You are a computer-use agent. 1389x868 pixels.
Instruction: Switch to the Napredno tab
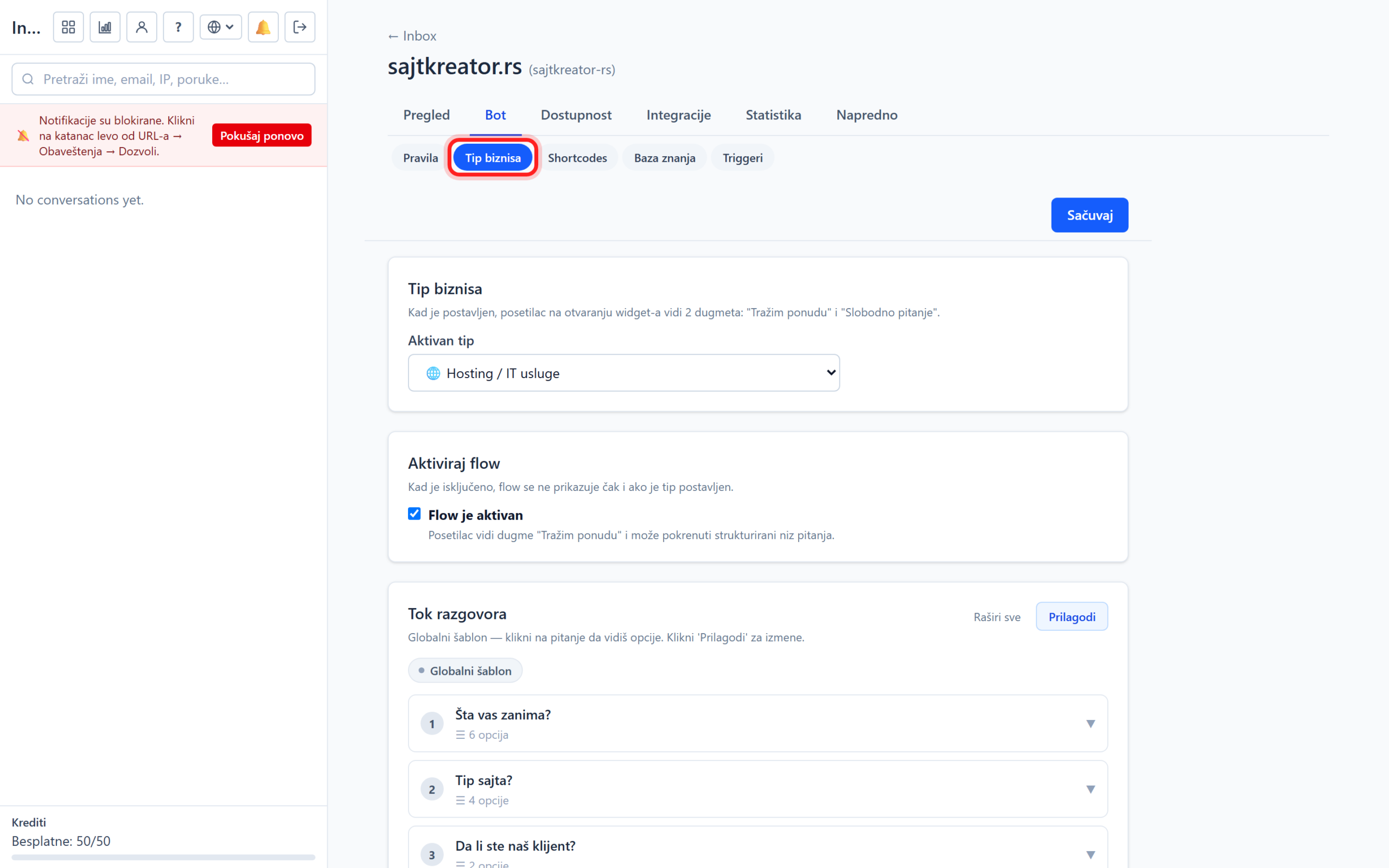click(866, 115)
